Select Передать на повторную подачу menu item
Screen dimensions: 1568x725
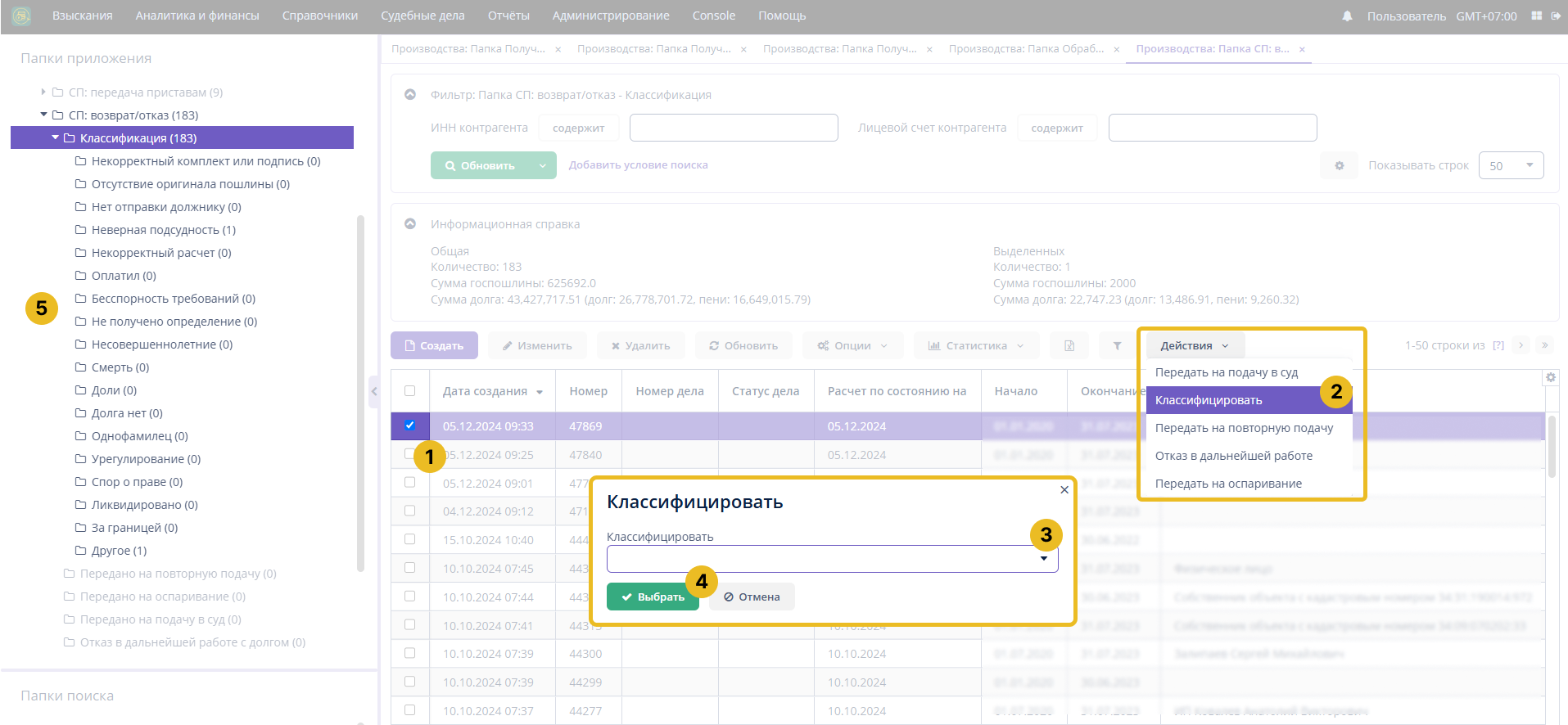tap(1244, 428)
